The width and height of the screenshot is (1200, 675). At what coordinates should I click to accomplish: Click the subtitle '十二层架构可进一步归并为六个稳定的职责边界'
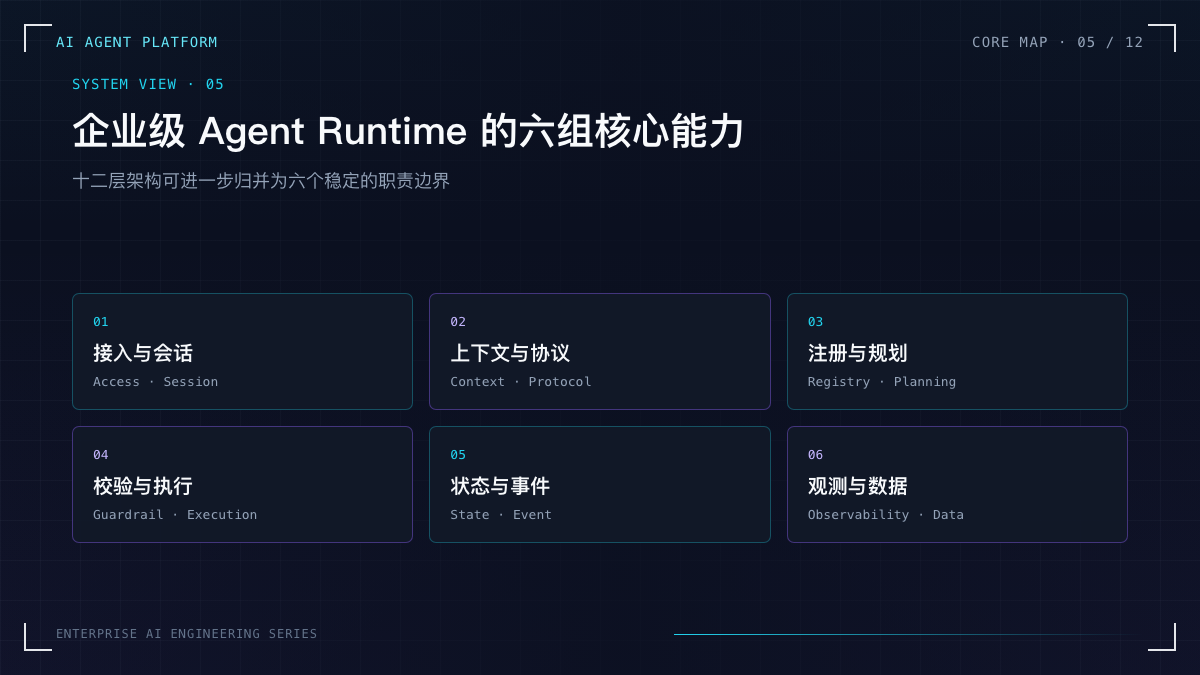click(261, 181)
